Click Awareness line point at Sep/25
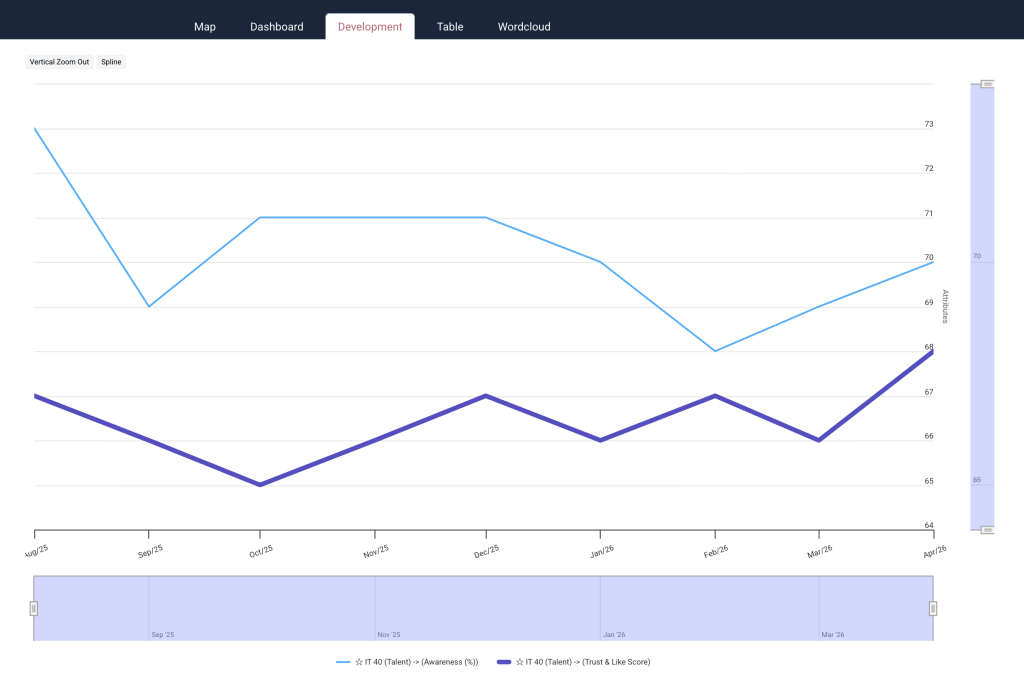1024x688 pixels. pos(149,306)
